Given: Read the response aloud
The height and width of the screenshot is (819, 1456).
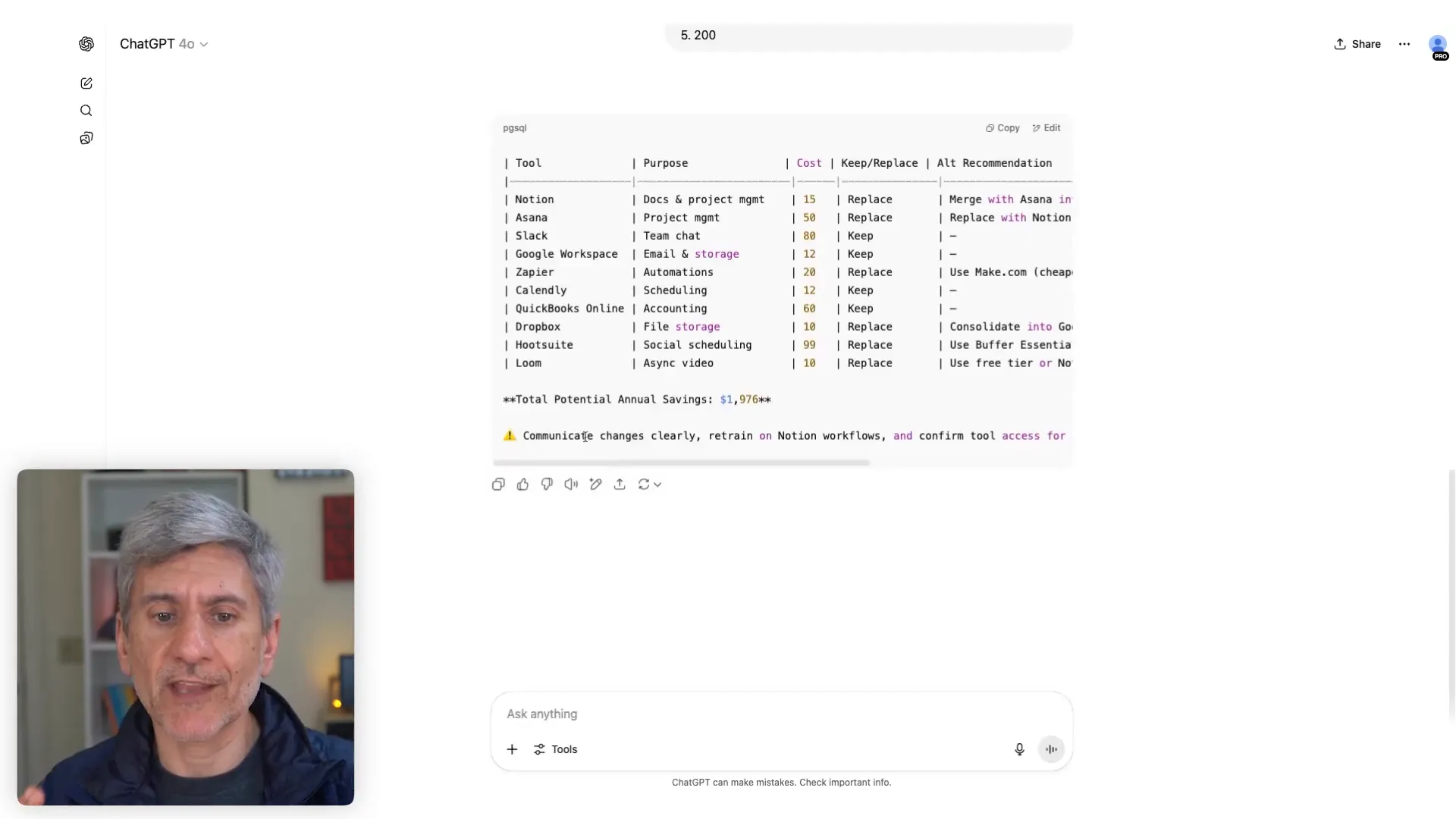Looking at the screenshot, I should coord(571,484).
